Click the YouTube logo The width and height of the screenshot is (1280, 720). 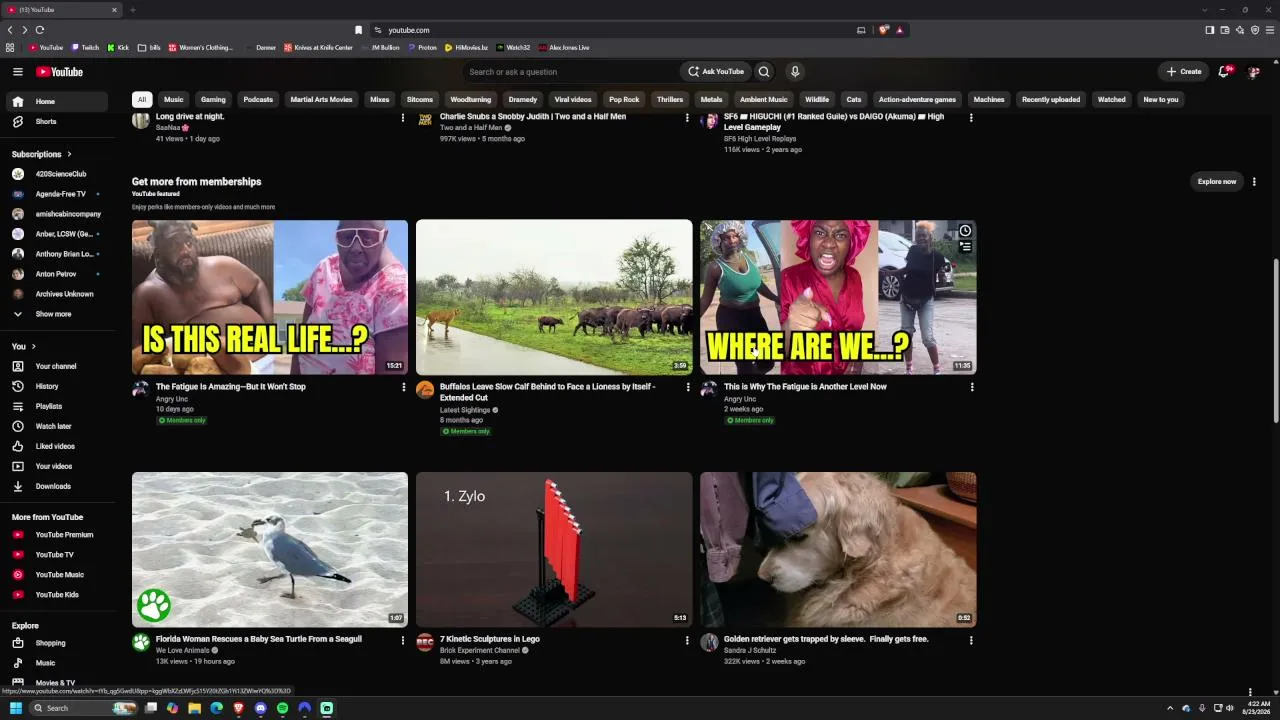point(60,72)
